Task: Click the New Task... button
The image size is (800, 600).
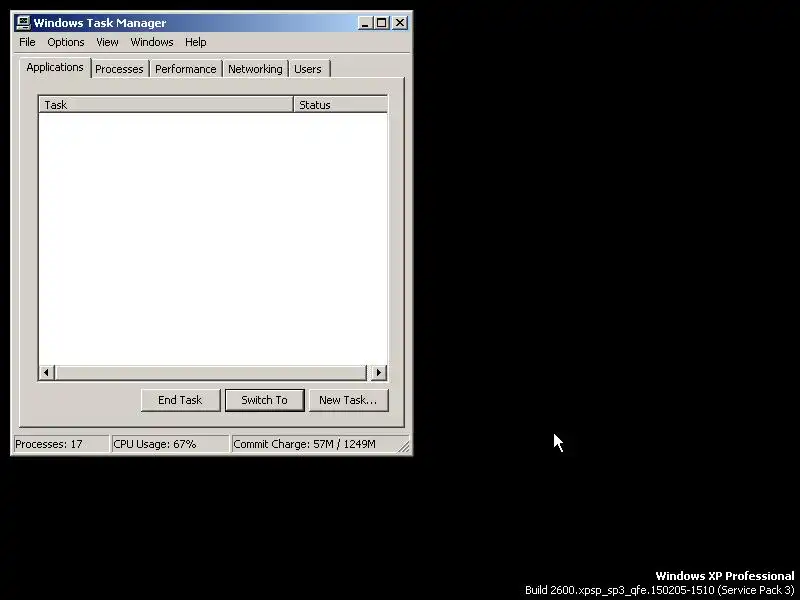Action: 348,400
